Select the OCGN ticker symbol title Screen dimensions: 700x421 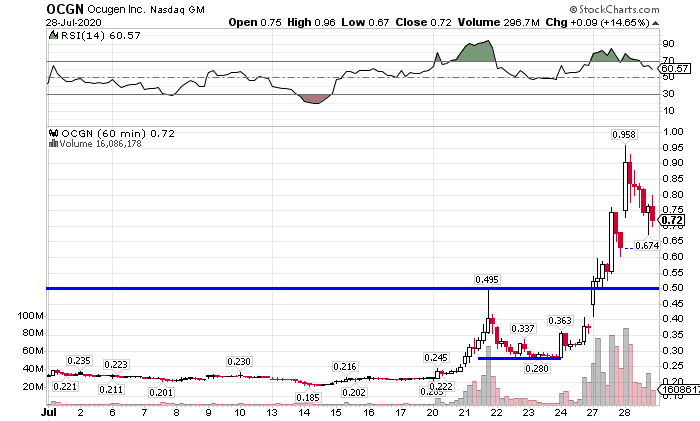pos(65,9)
